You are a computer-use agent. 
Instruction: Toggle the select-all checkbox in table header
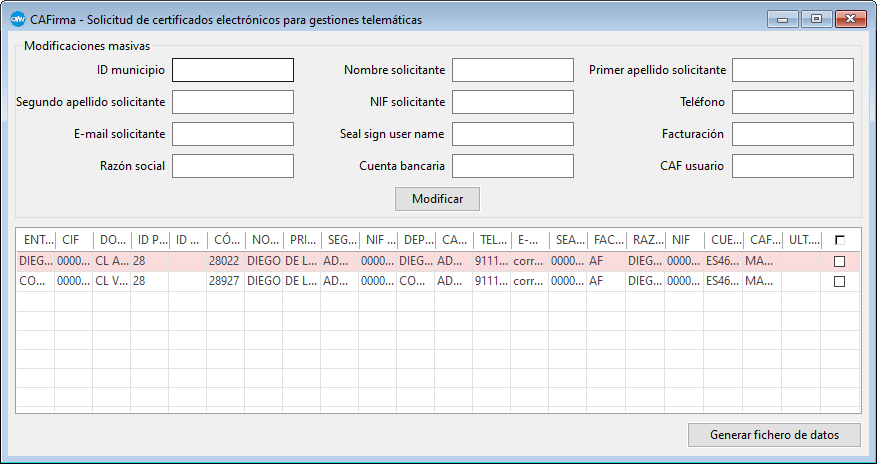pos(839,240)
